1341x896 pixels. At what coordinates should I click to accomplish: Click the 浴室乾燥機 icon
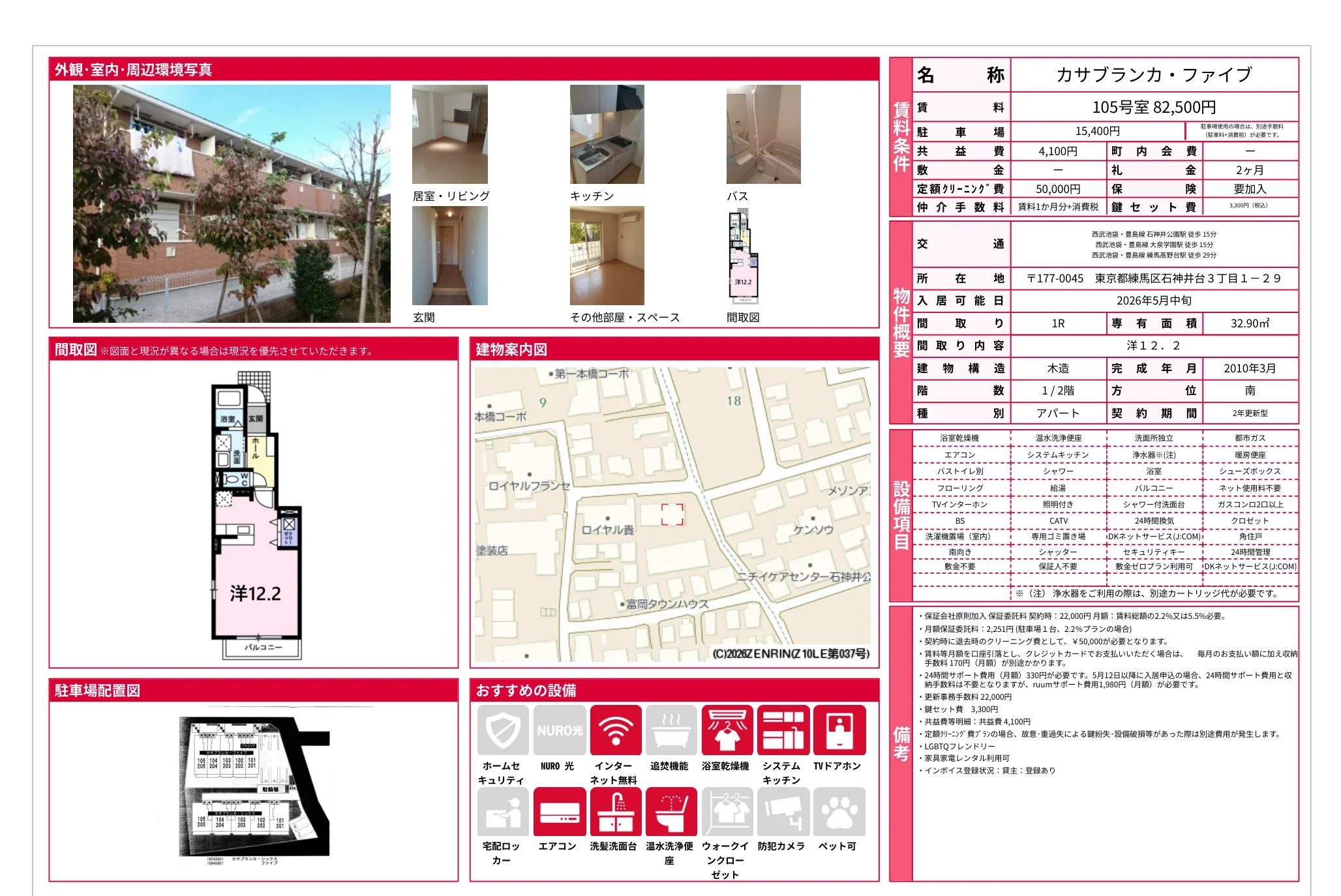click(x=727, y=730)
